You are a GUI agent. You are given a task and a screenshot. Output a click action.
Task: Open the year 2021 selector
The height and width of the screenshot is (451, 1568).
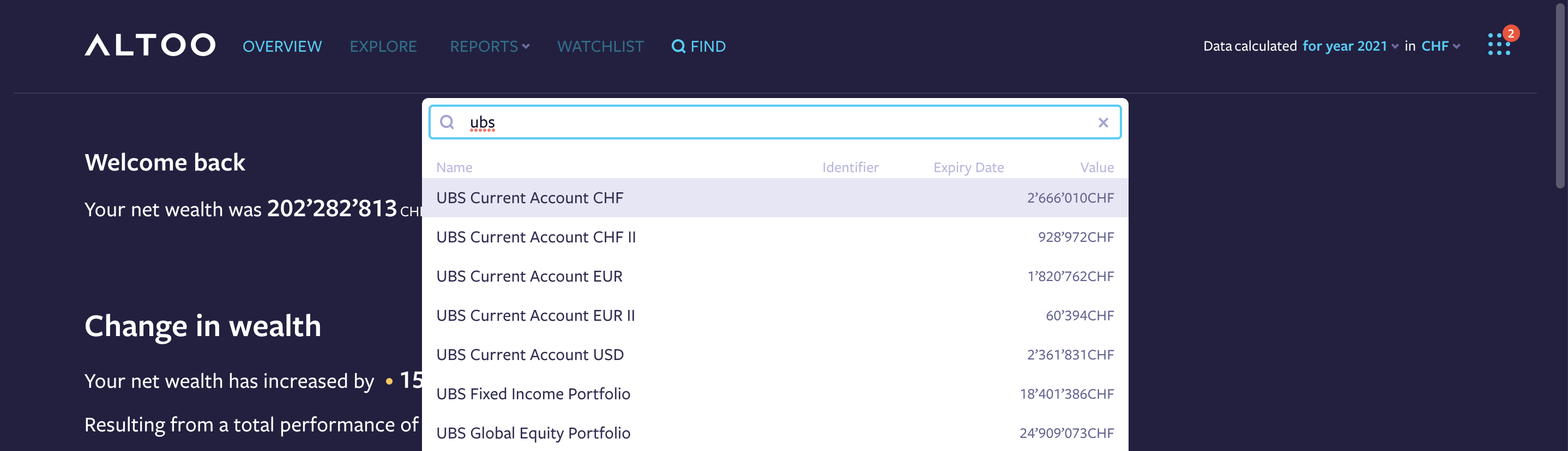[x=1347, y=46]
